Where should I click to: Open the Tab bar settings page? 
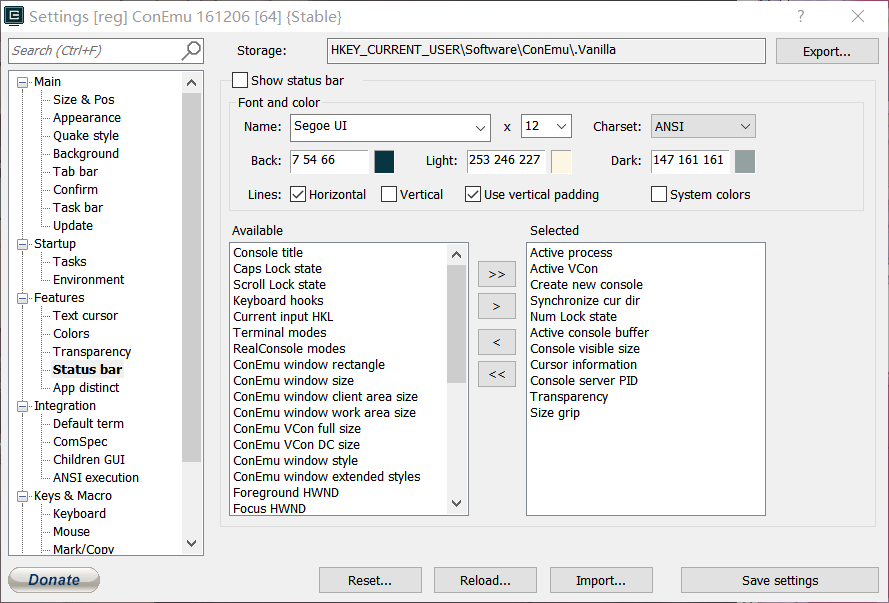click(x=75, y=172)
